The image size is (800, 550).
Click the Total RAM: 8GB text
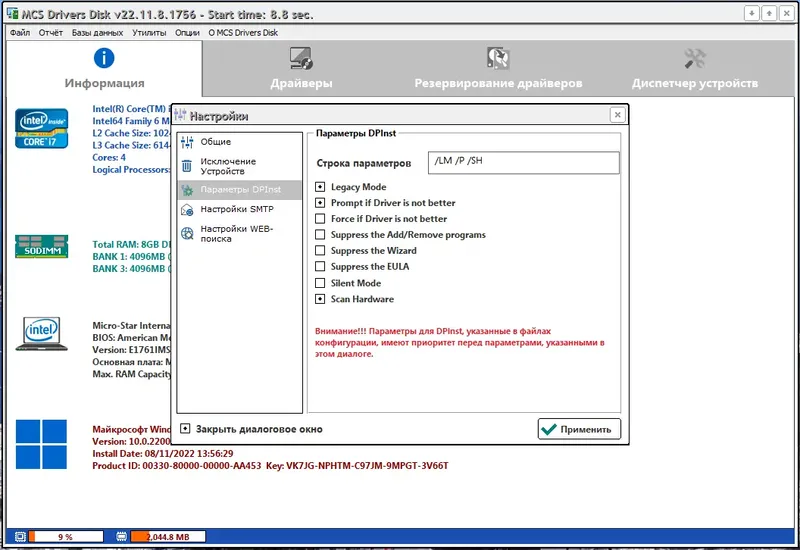131,244
